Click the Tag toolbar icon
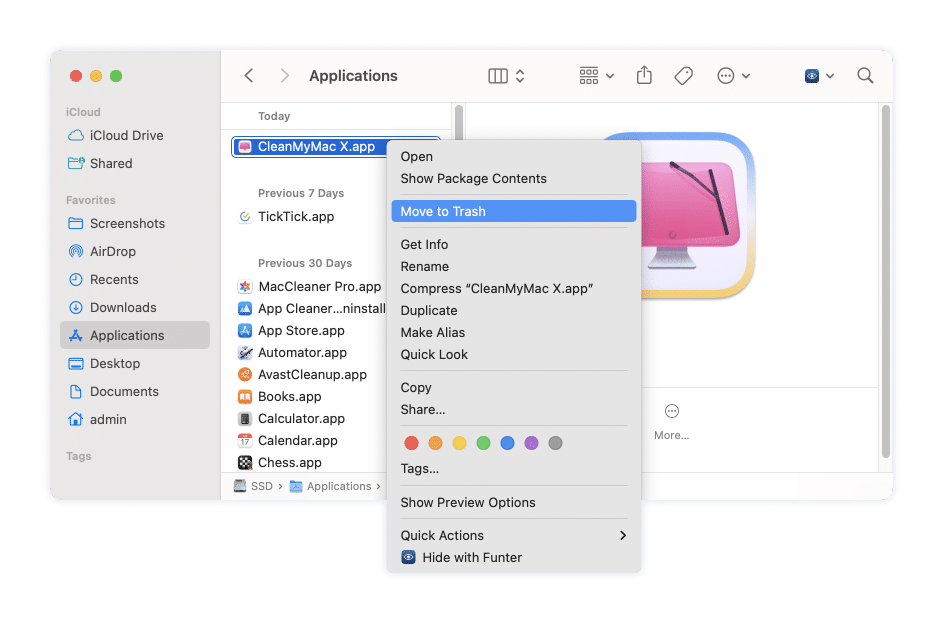 tap(684, 76)
